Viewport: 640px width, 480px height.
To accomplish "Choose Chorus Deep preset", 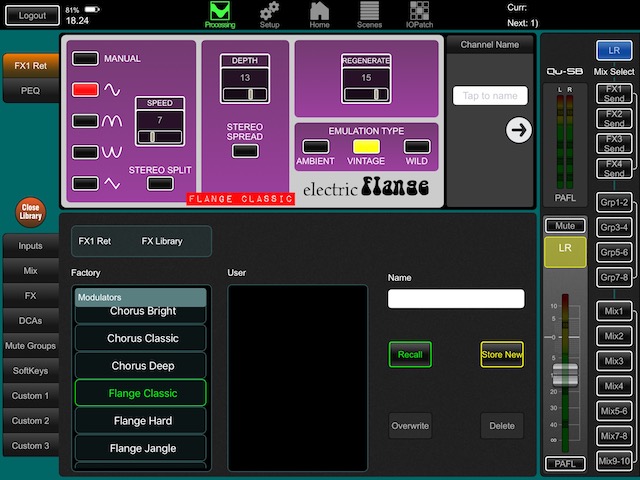I will pyautogui.click(x=141, y=366).
